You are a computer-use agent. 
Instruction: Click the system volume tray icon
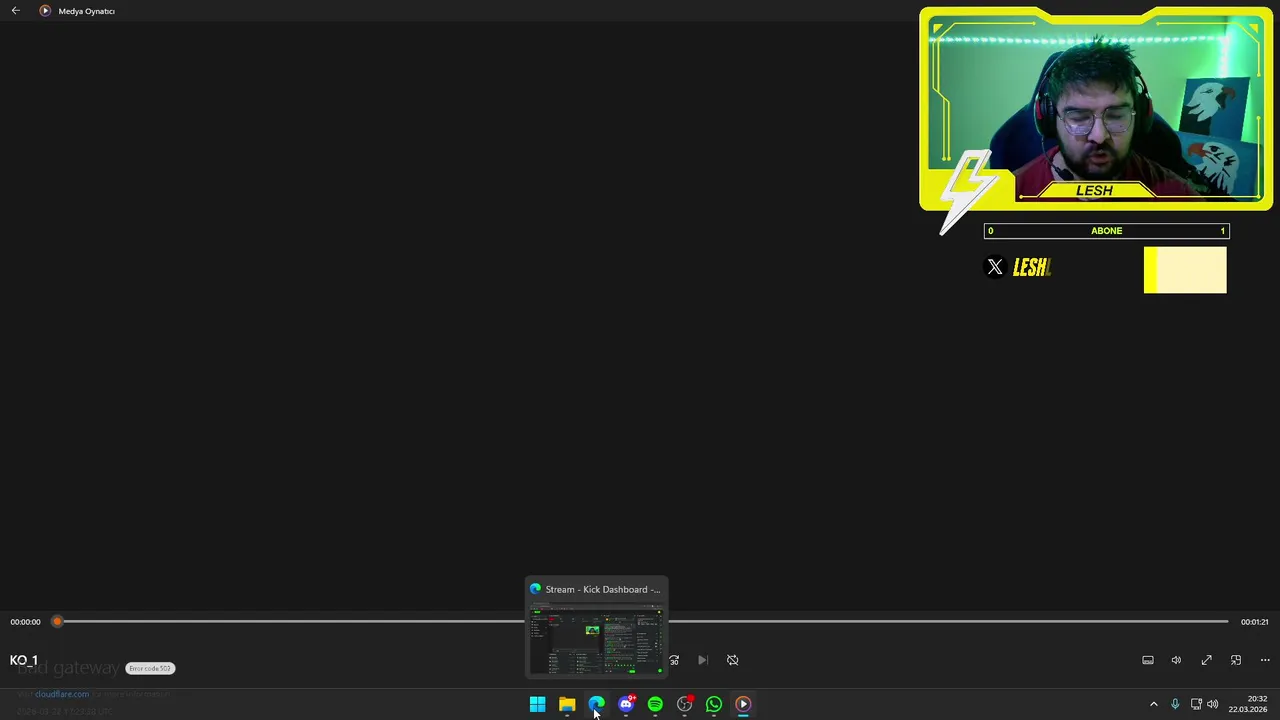[x=1213, y=704]
